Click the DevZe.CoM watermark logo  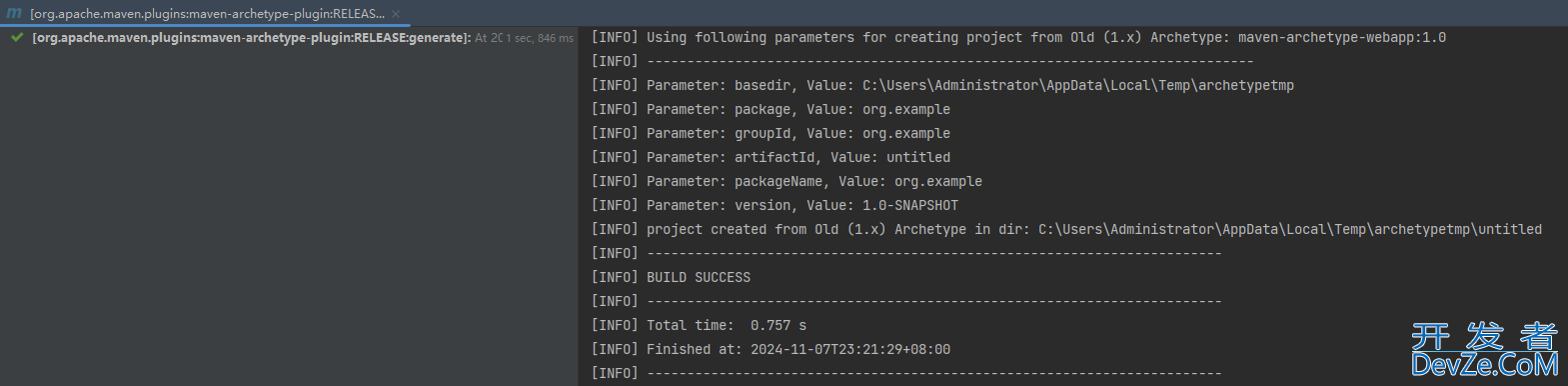click(x=1485, y=365)
